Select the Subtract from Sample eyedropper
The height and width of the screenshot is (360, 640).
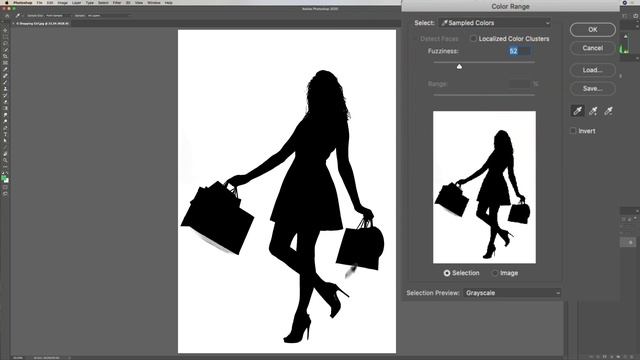click(609, 111)
